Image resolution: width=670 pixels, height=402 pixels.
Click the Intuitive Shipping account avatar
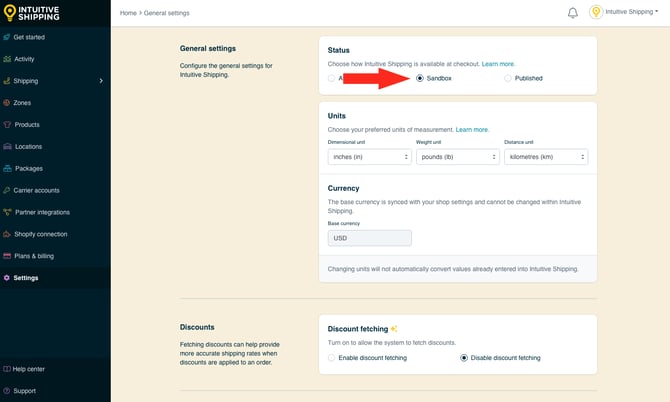(596, 12)
